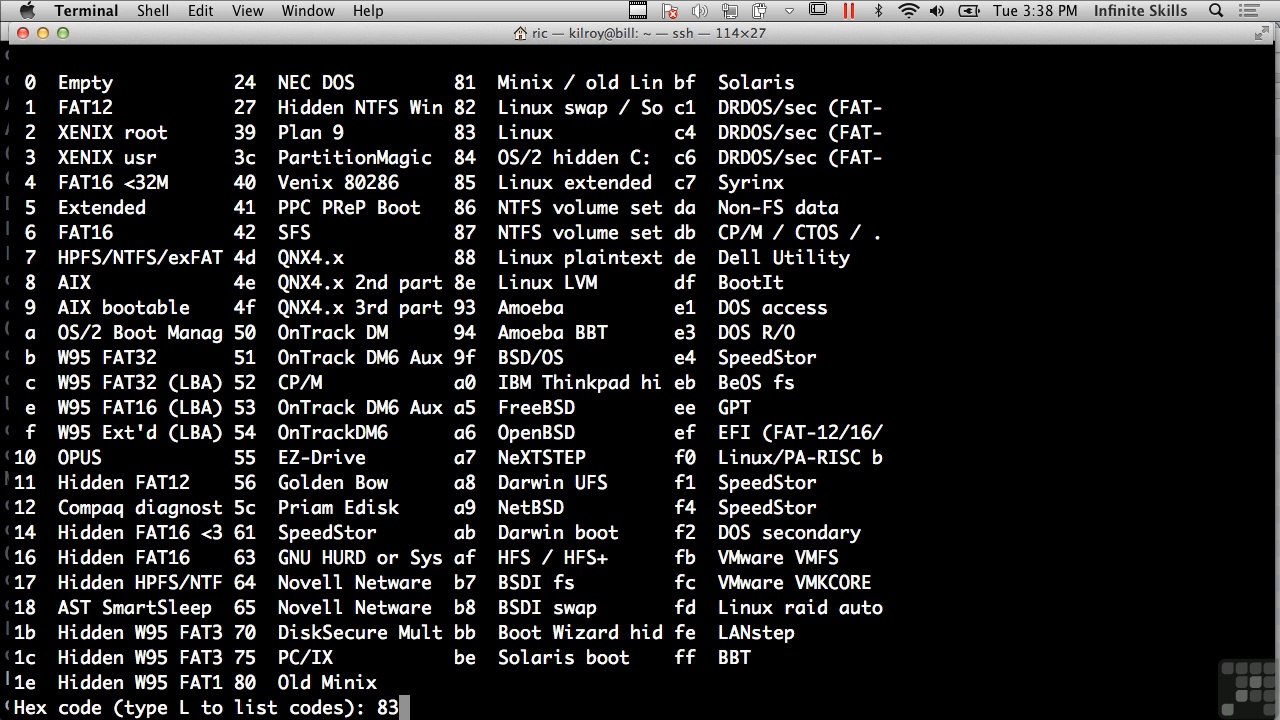This screenshot has height=720, width=1280.
Task: Zoom the Terminal window with green button
Action: 63,33
